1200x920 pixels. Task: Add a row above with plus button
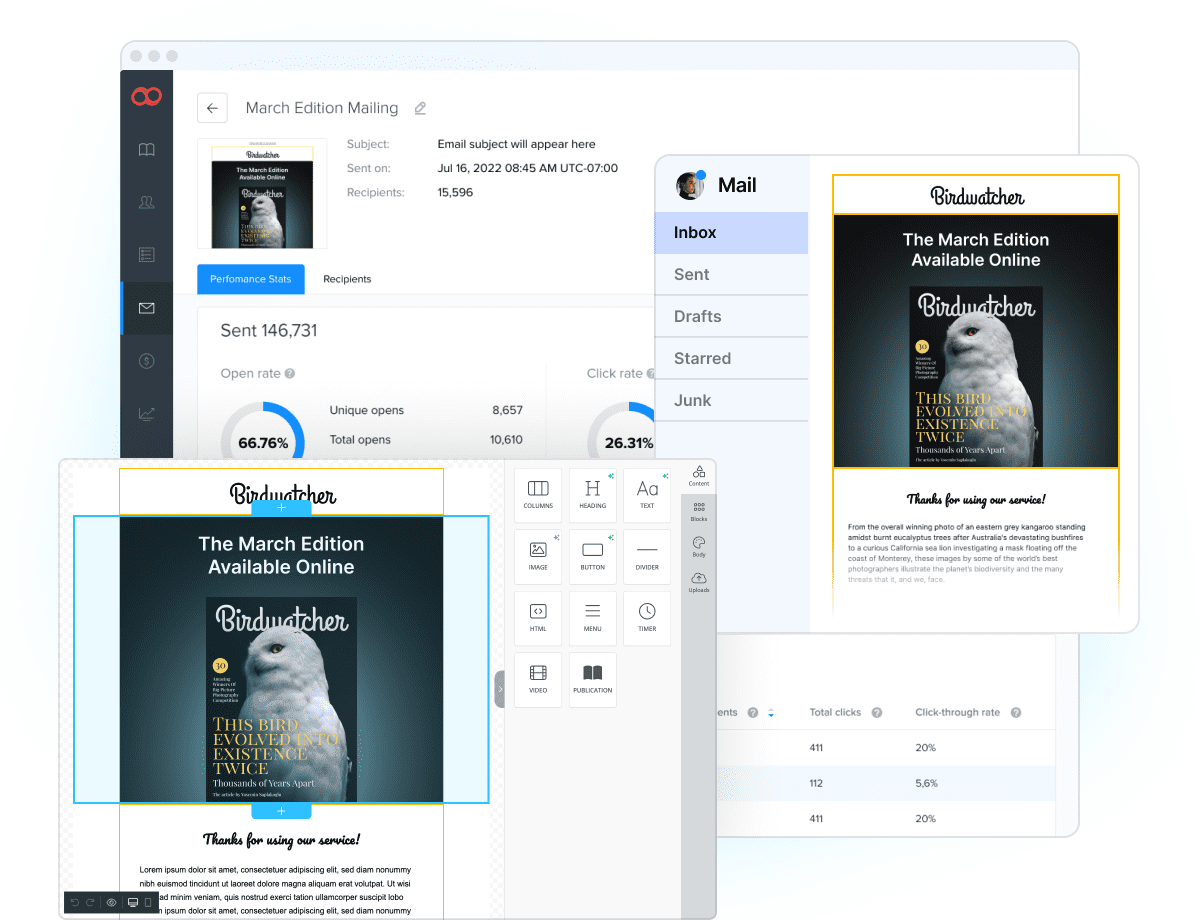click(281, 508)
